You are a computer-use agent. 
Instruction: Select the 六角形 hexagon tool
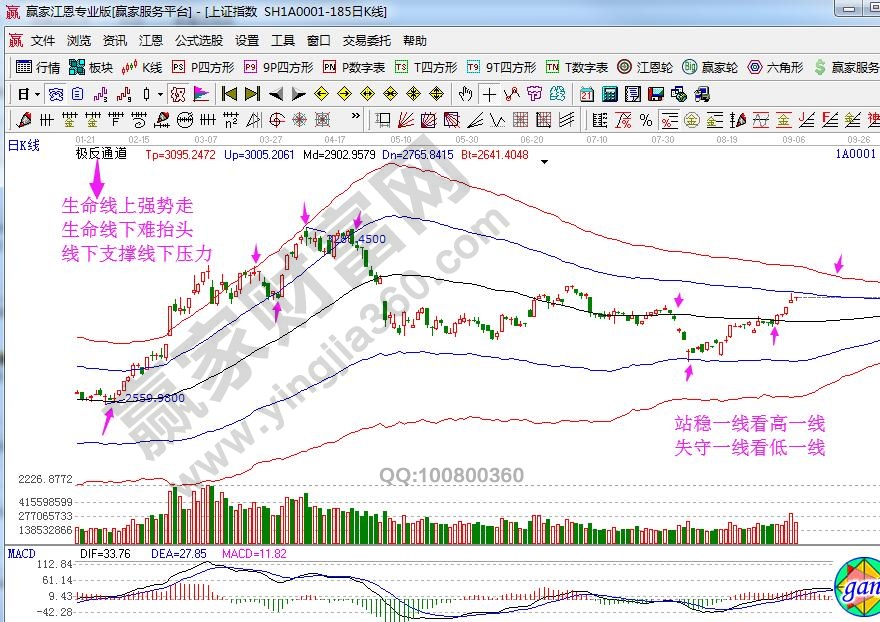pos(775,67)
